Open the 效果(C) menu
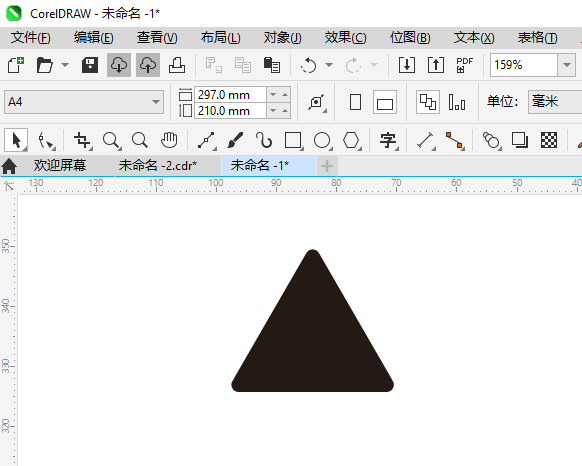582x466 pixels. (345, 38)
